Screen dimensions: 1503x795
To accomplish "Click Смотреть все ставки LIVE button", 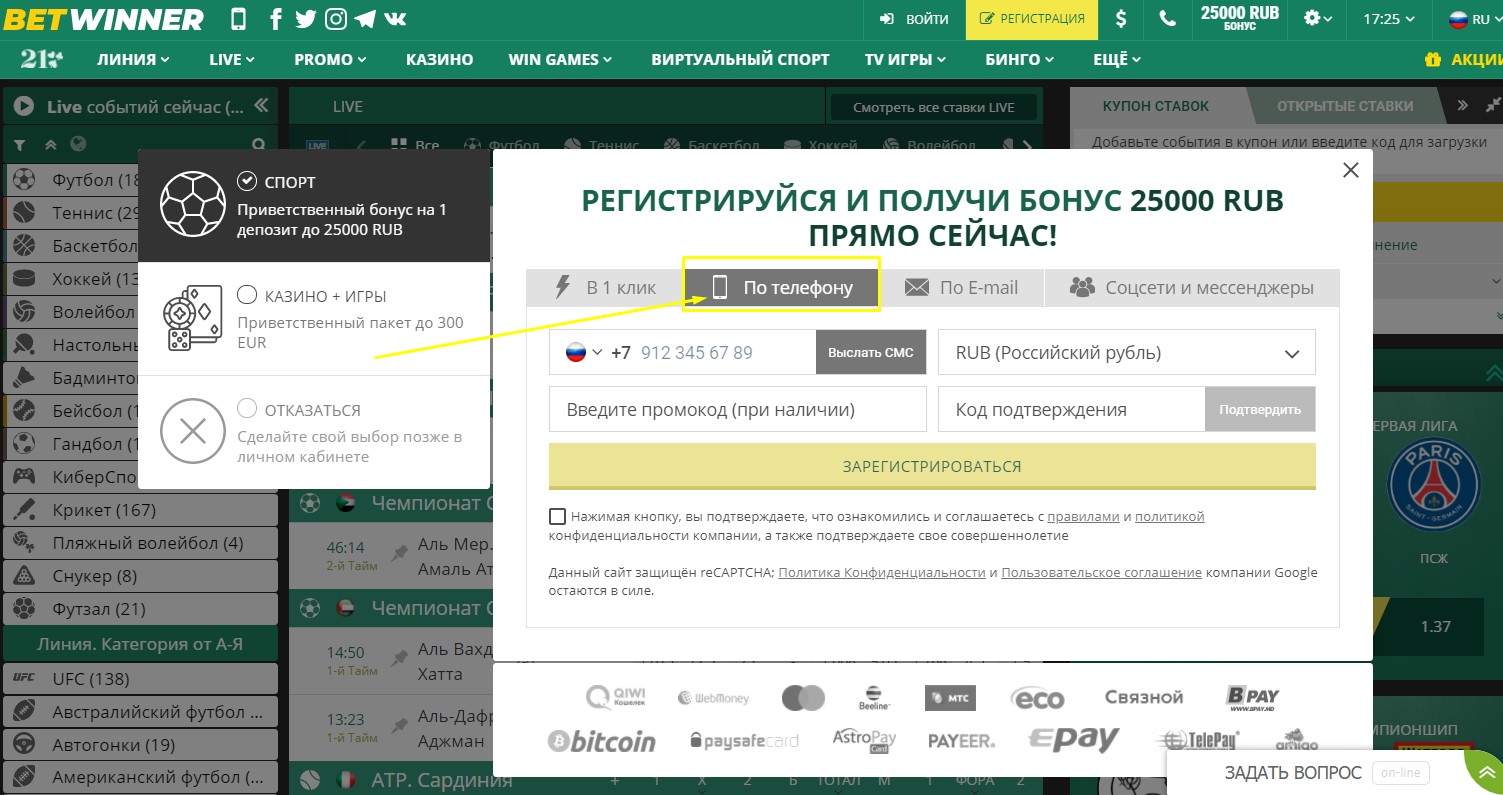I will (933, 107).
